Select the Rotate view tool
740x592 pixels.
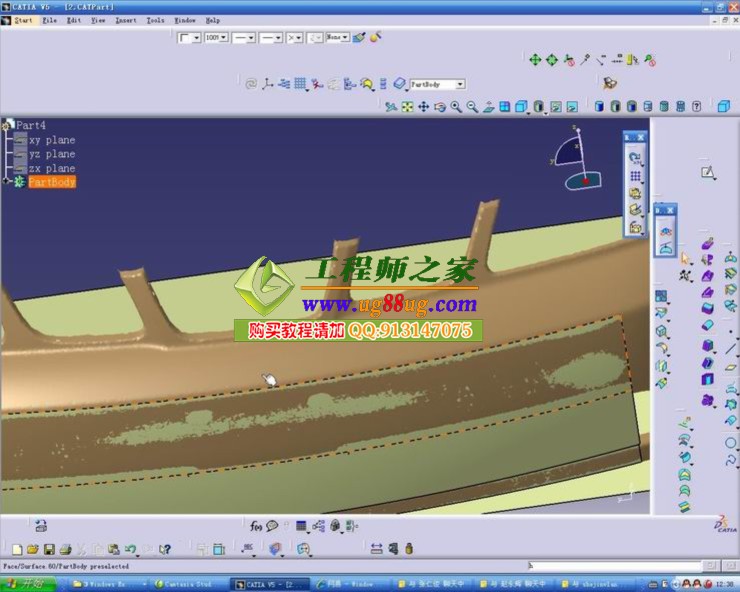(x=440, y=107)
